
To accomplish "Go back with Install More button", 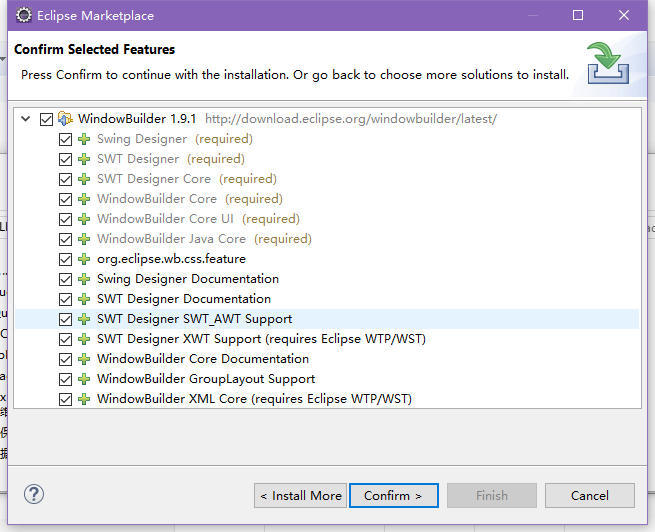I will pos(300,496).
